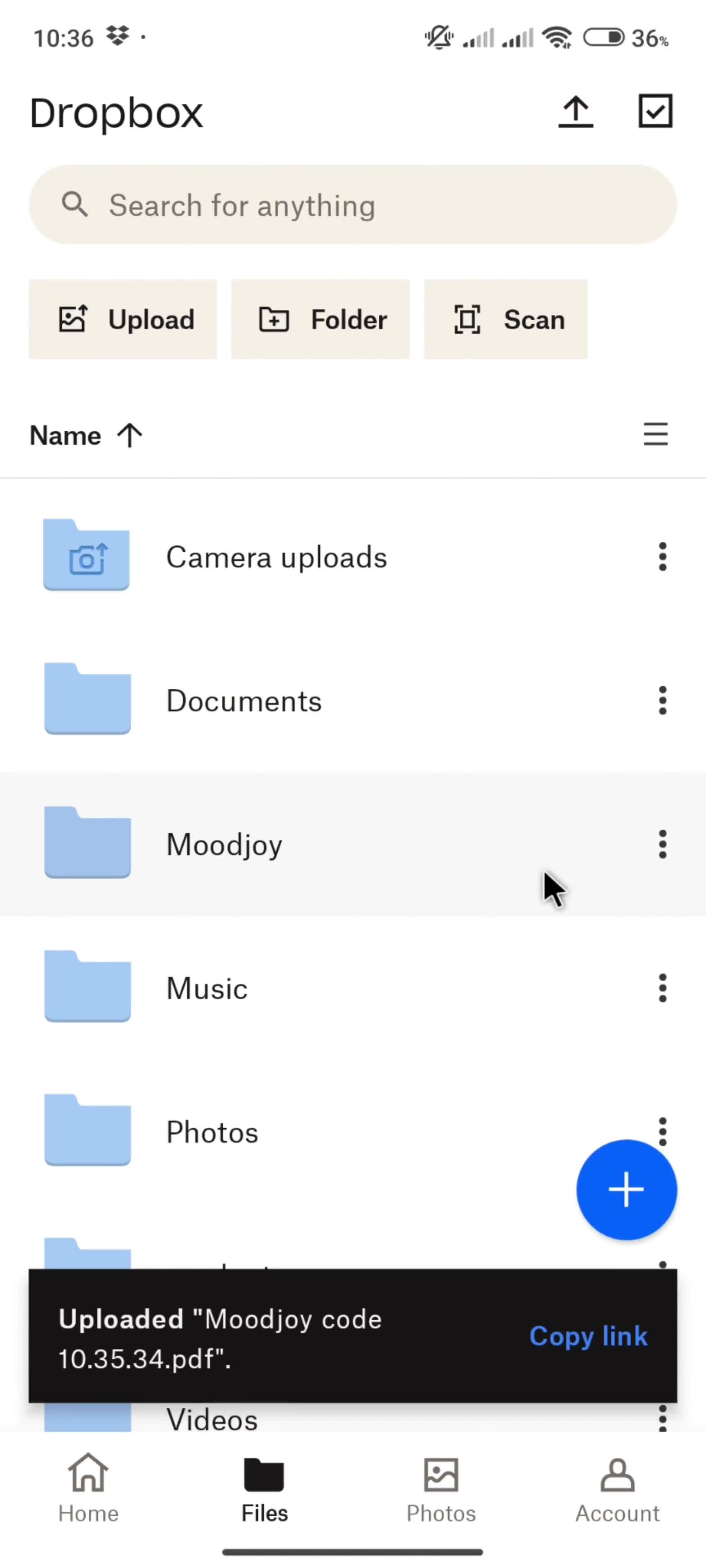Open the Documents folder icon
This screenshot has width=706, height=1568.
click(88, 699)
